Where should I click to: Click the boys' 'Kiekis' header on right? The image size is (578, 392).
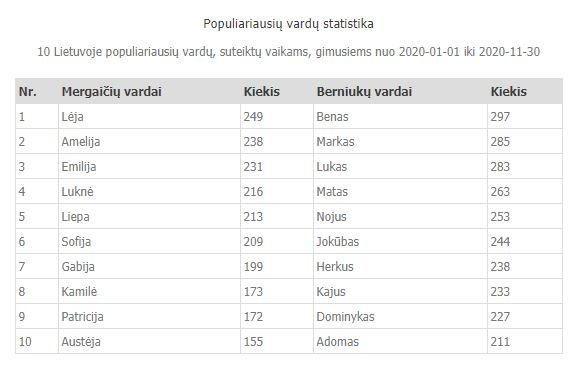[508, 91]
